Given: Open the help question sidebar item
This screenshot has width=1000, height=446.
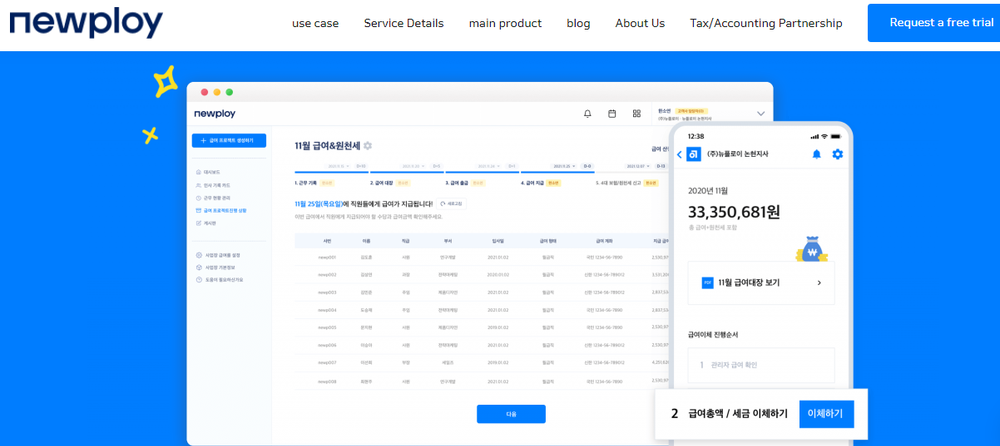Looking at the screenshot, I should click(x=219, y=279).
